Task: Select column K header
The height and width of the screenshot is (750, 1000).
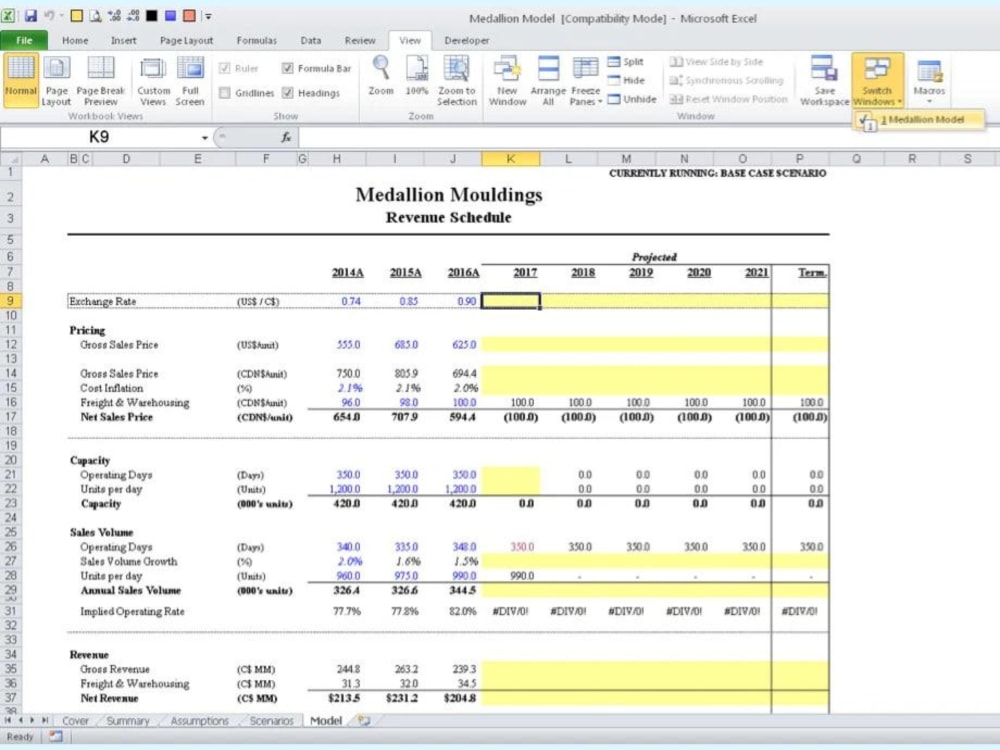Action: point(510,158)
